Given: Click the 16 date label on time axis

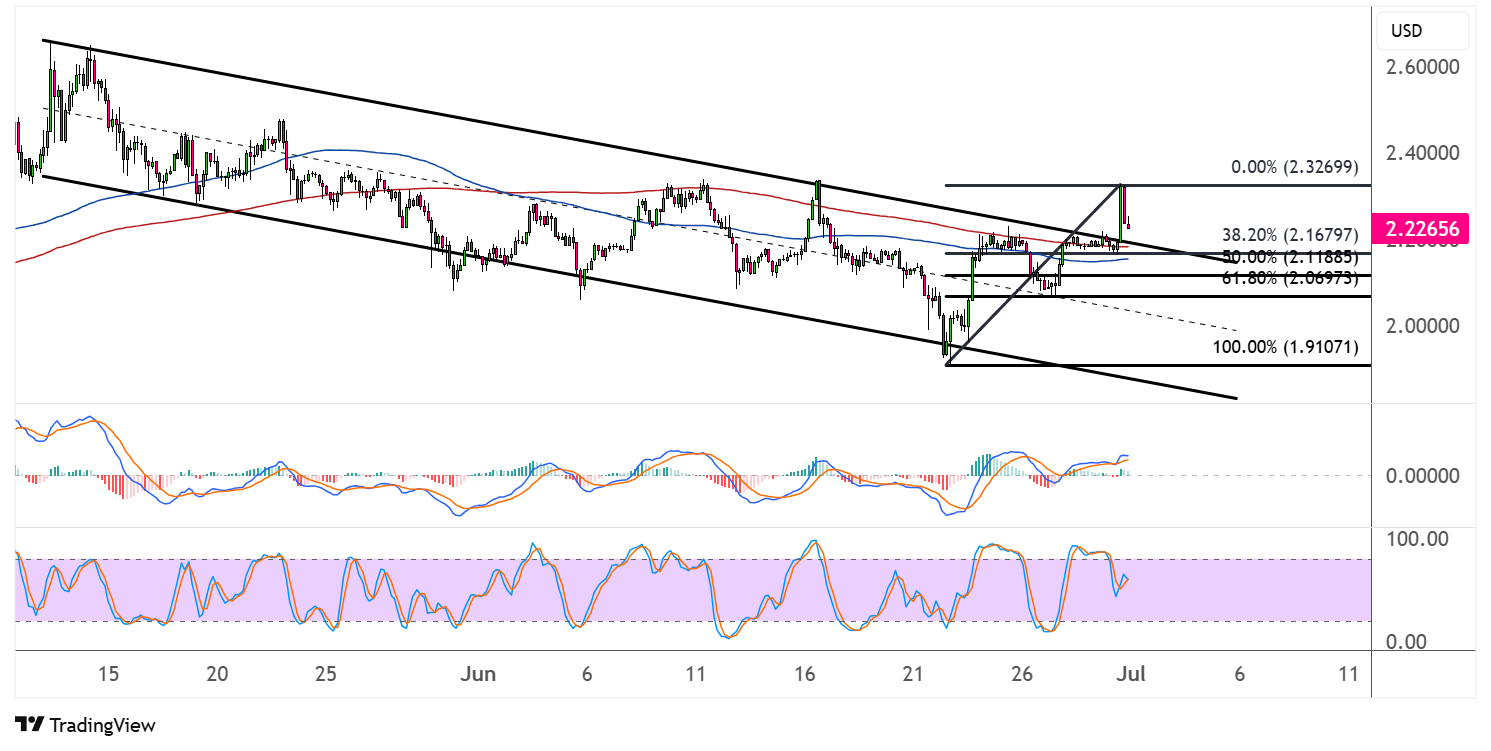Looking at the screenshot, I should 806,674.
